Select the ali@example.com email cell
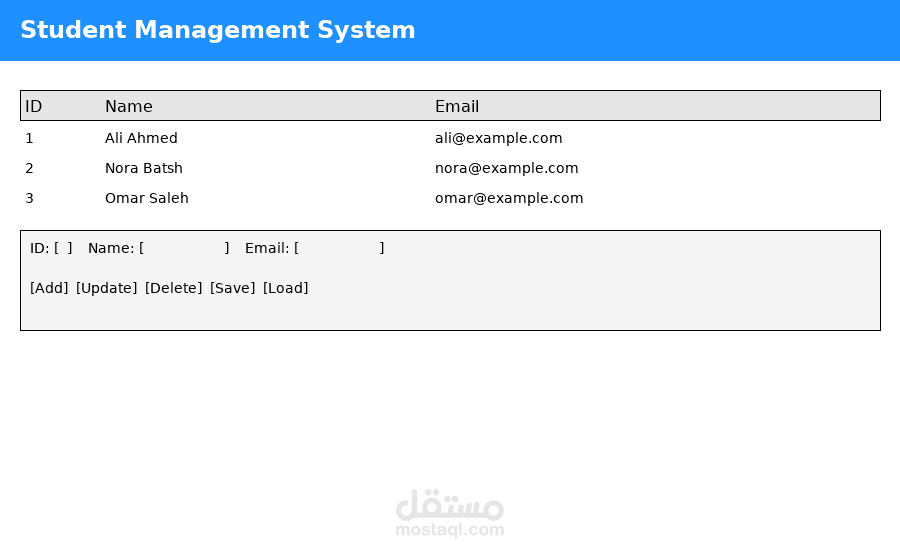Image resolution: width=900 pixels, height=550 pixels. pos(498,138)
